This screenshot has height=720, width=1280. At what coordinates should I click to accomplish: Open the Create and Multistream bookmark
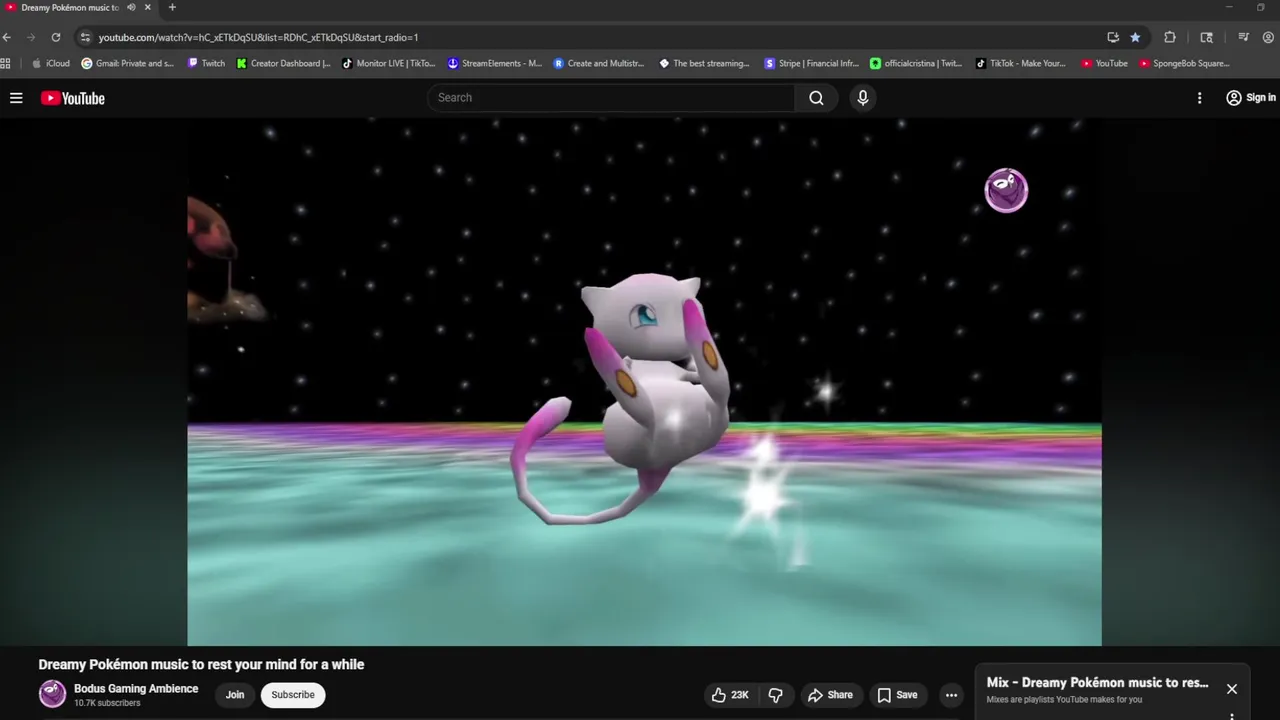(600, 63)
